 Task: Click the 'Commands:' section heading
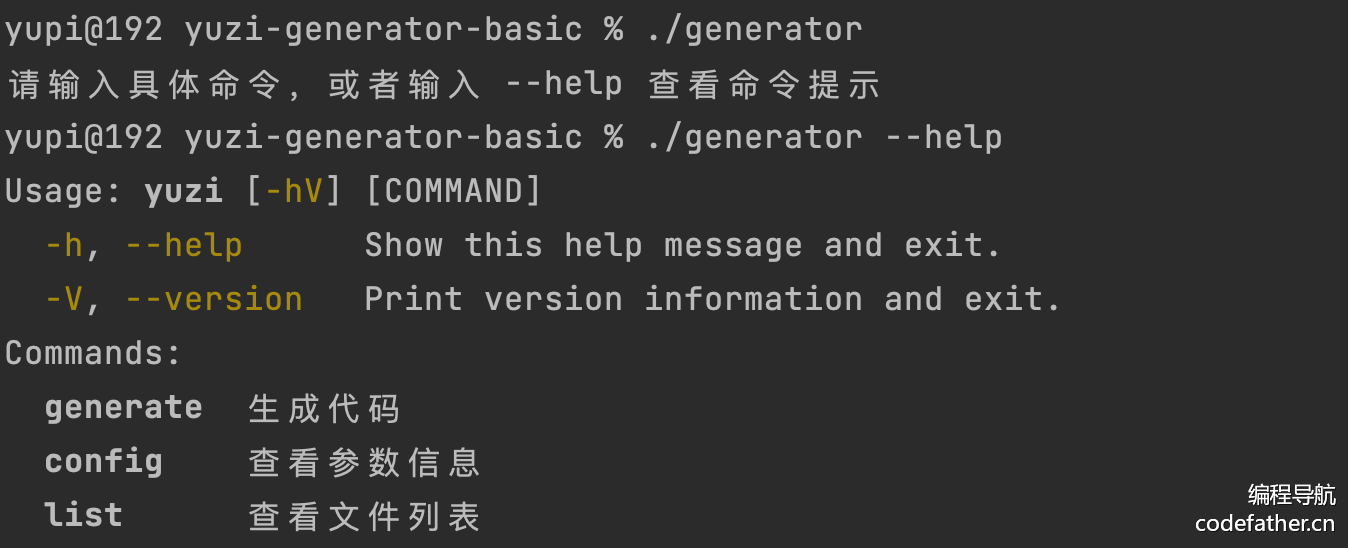point(93,353)
